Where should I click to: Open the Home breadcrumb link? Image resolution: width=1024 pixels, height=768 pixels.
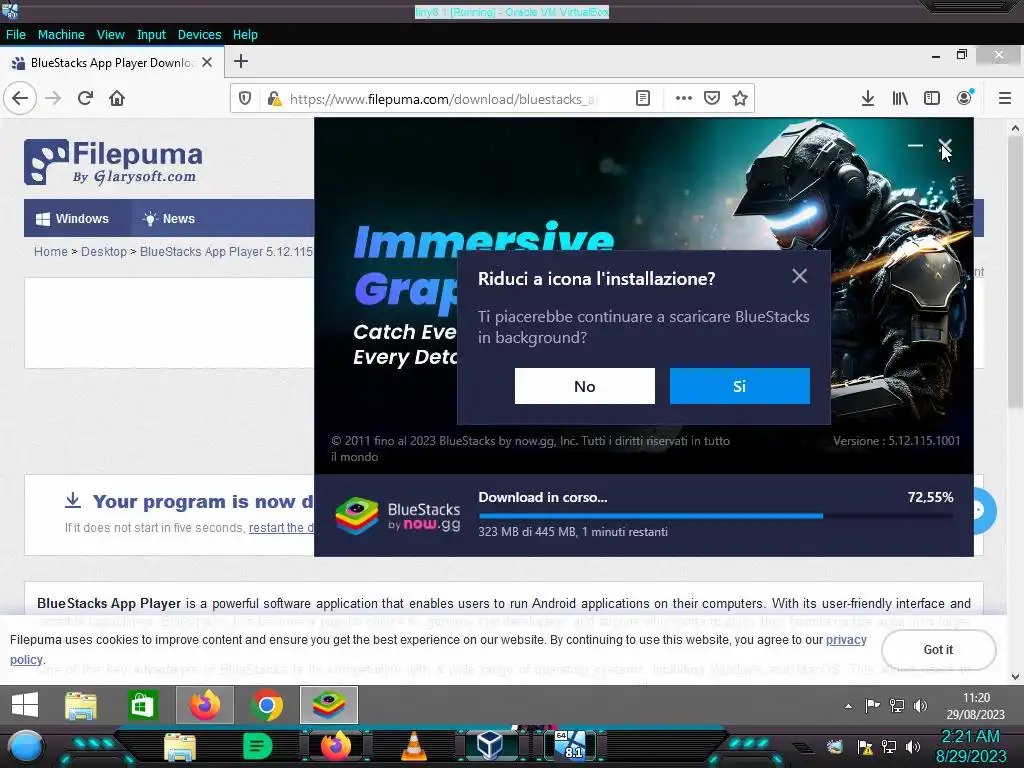(51, 251)
